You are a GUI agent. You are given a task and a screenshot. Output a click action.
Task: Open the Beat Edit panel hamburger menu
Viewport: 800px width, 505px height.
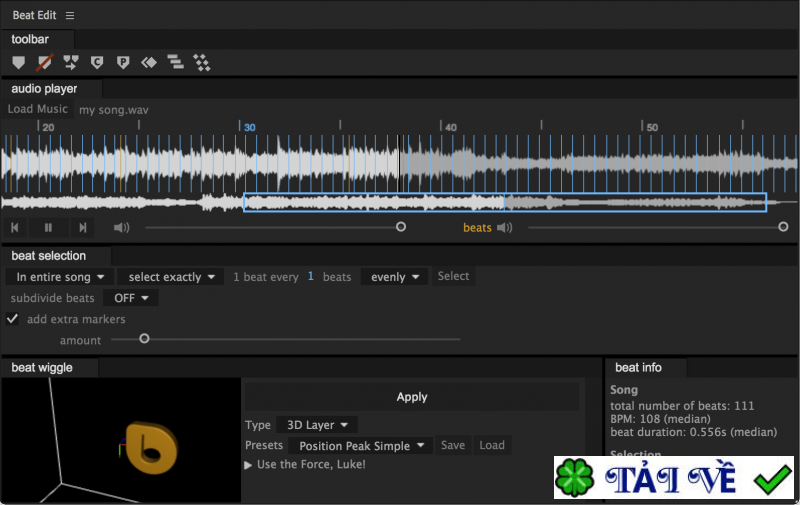tap(69, 15)
